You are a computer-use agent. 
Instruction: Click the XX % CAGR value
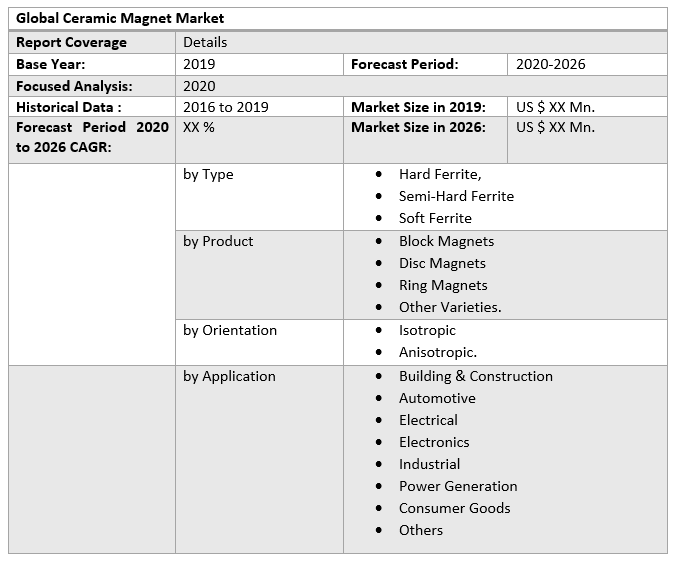coord(199,127)
